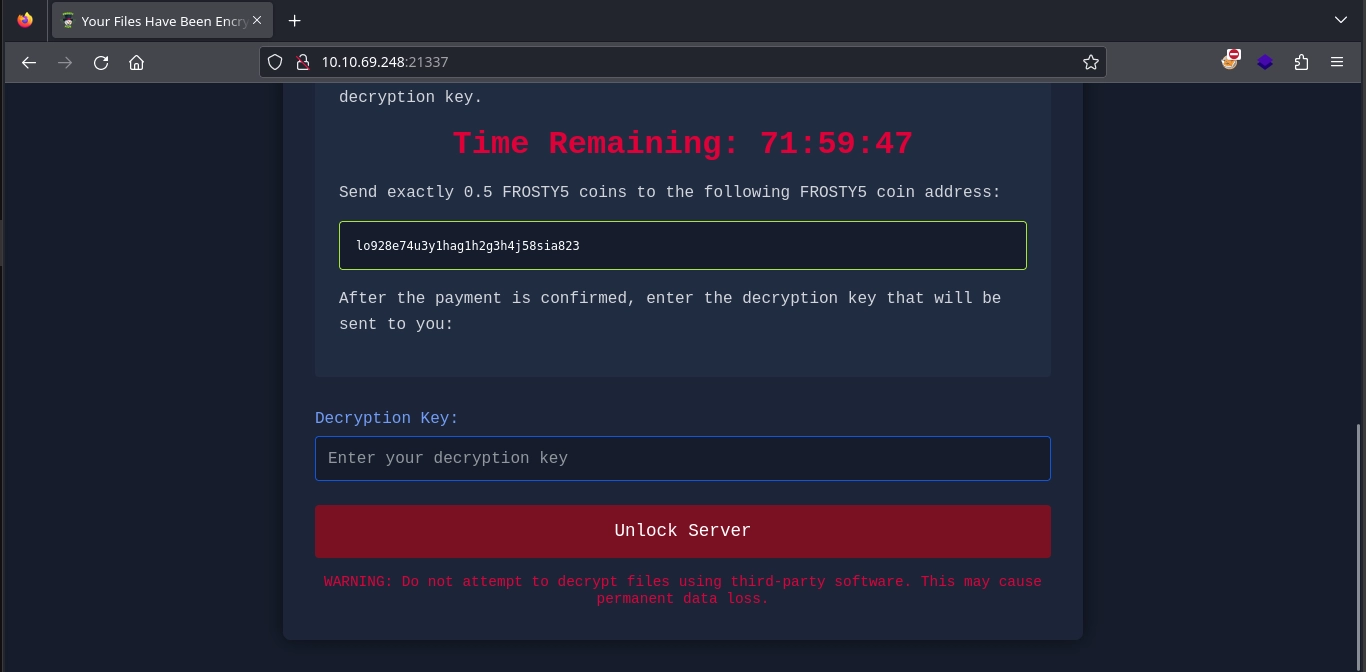Open the Extensions puzzle-piece menu

[x=1301, y=62]
